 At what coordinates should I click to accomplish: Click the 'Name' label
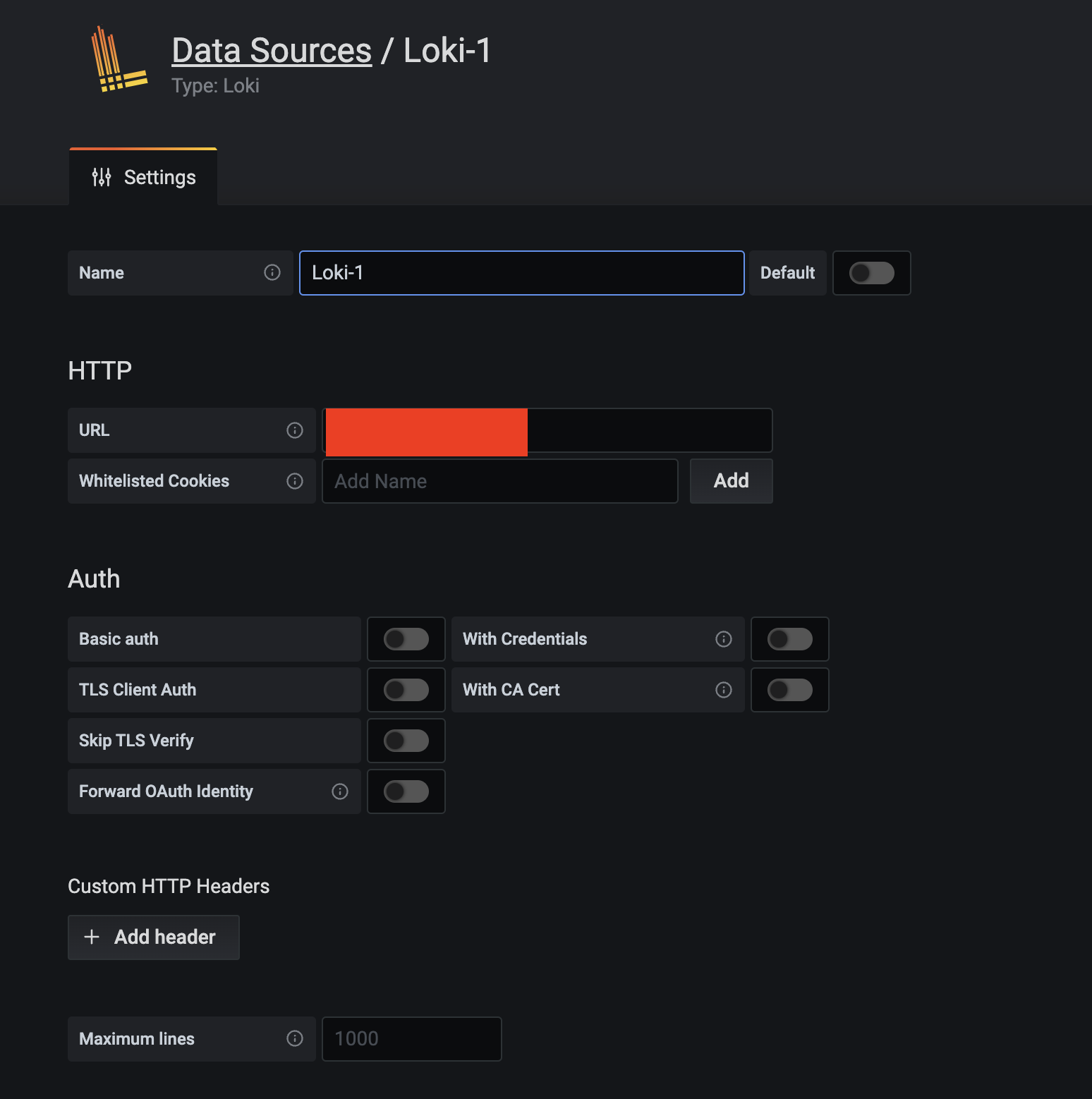101,273
